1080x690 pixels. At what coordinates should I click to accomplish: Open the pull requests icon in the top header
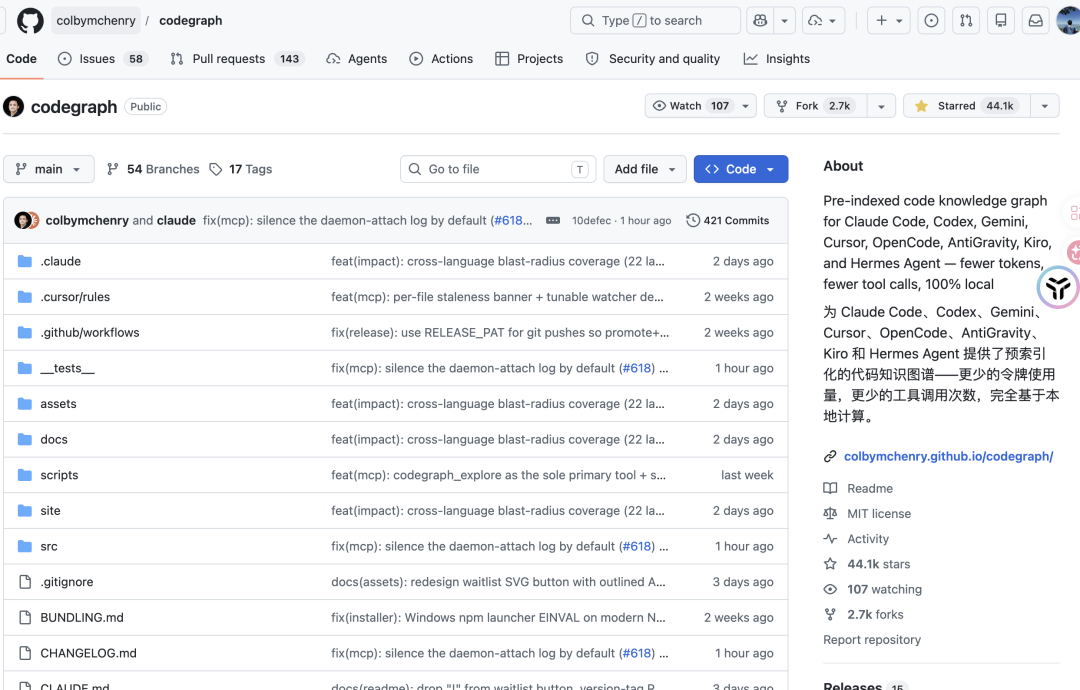pos(966,21)
